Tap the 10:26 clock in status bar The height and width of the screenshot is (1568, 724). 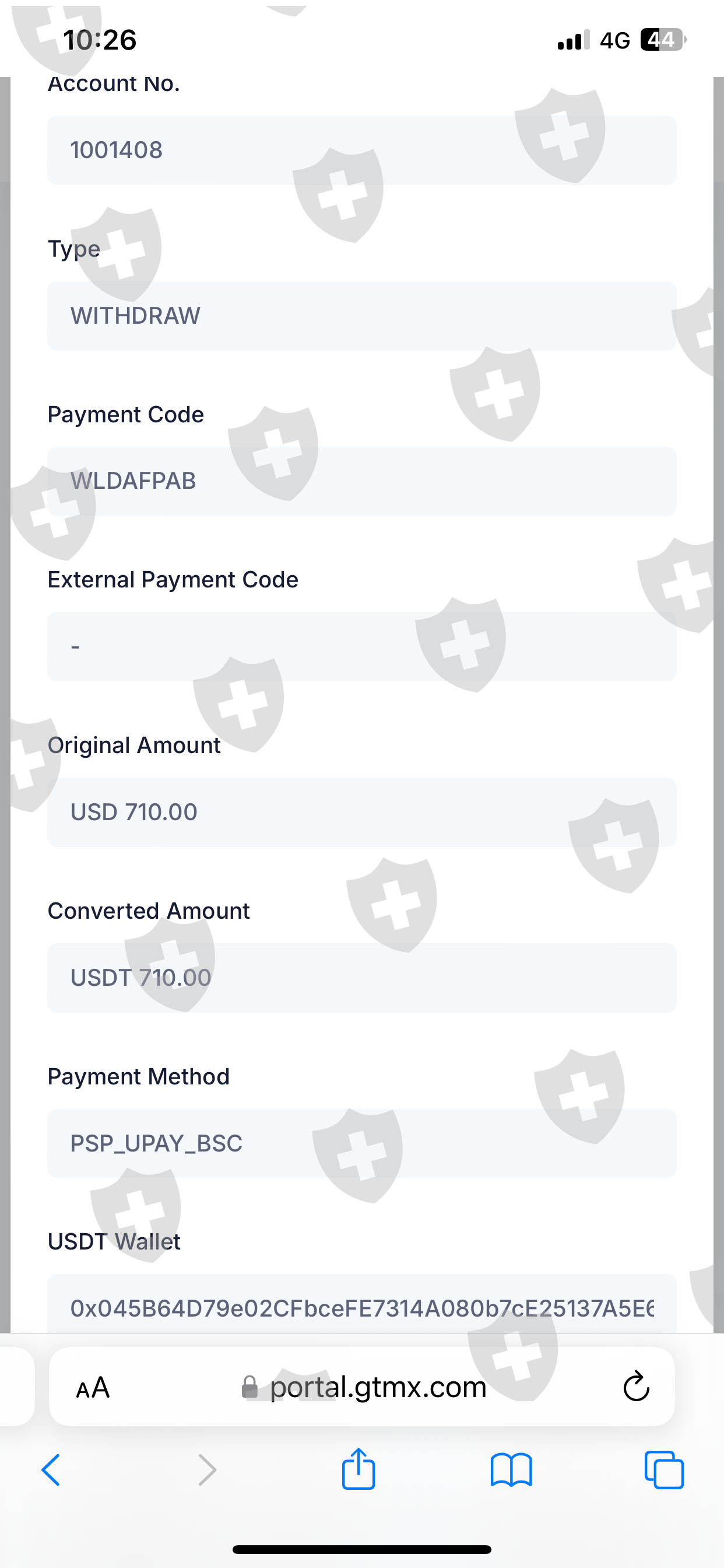100,40
